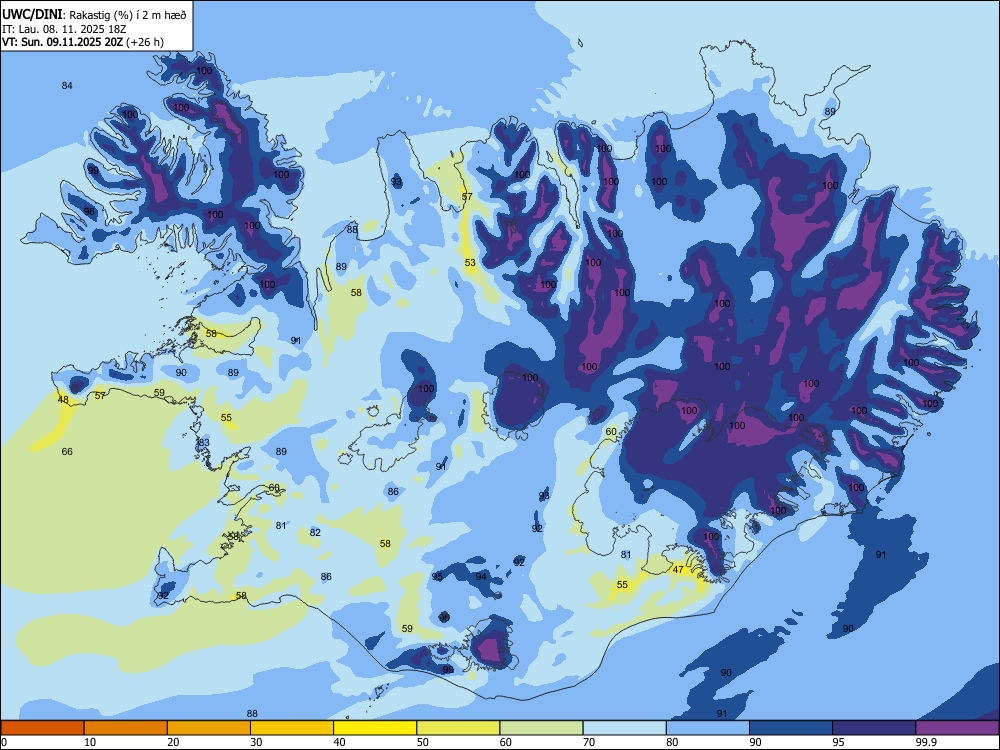Click the legend tick label '99.9'
Viewport: 1000px width, 750px height.
click(x=925, y=742)
